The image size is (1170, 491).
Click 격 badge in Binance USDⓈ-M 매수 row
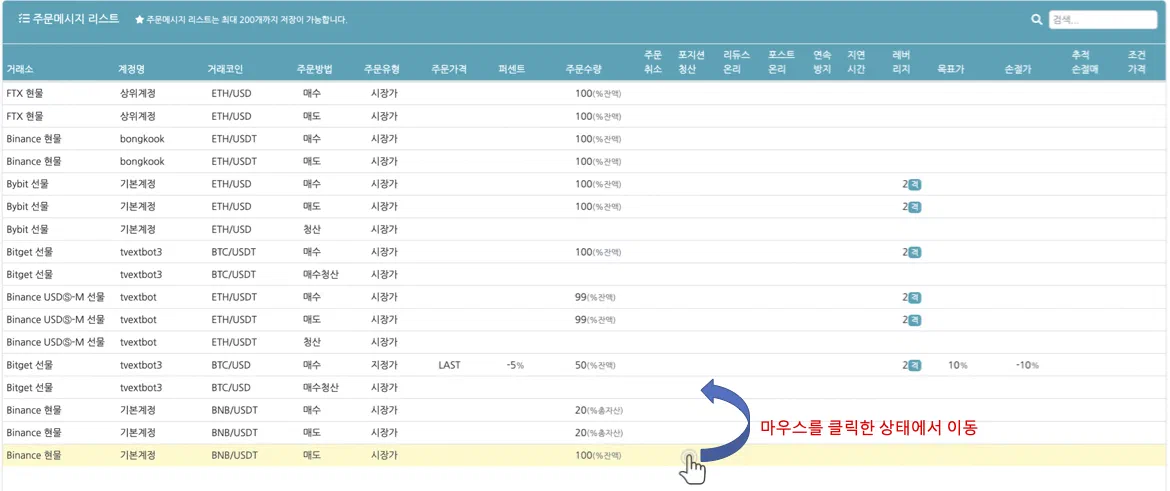915,298
